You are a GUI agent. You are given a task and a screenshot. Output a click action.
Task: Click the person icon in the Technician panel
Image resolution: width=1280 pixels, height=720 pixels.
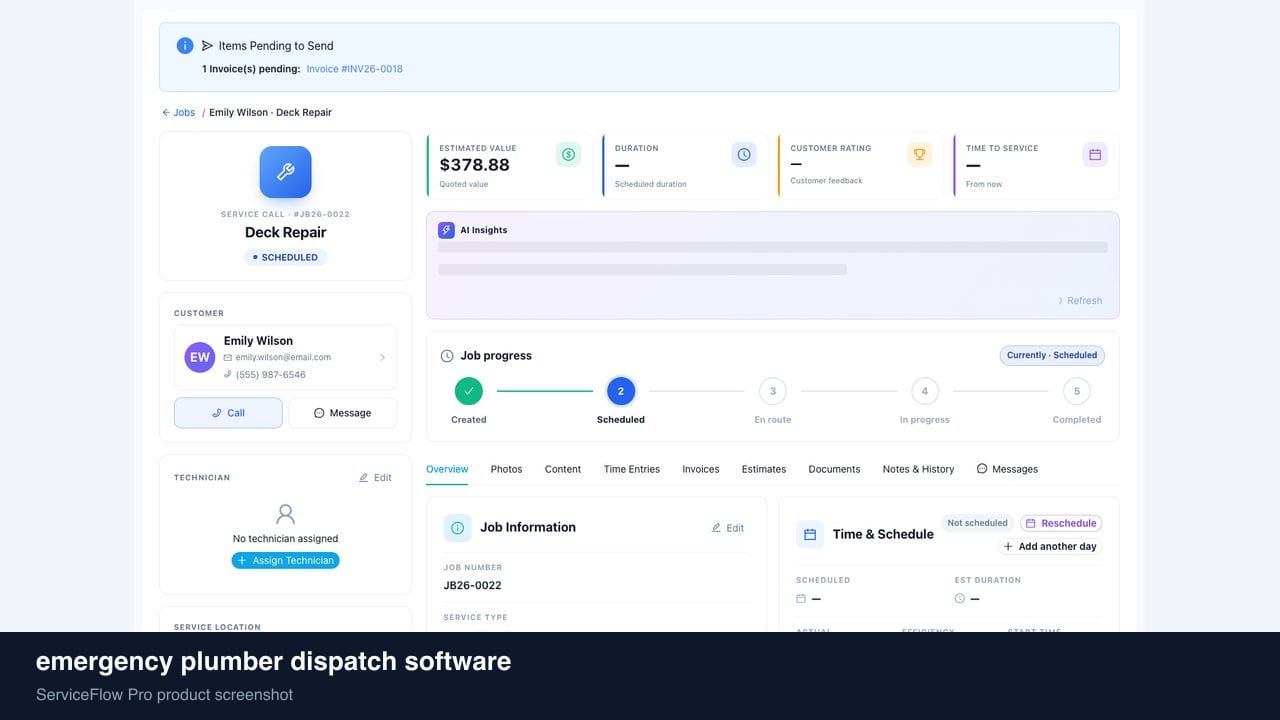pos(285,514)
